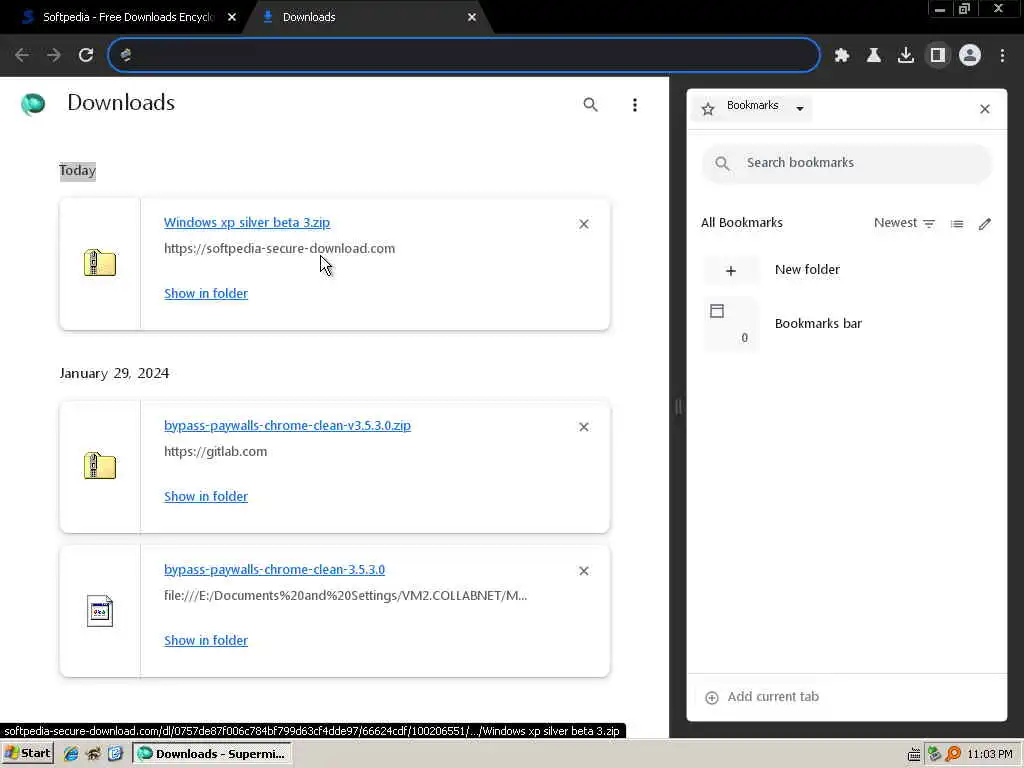Viewport: 1024px width, 768px height.
Task: Click the keyboard icon in system tray
Action: tap(914, 754)
